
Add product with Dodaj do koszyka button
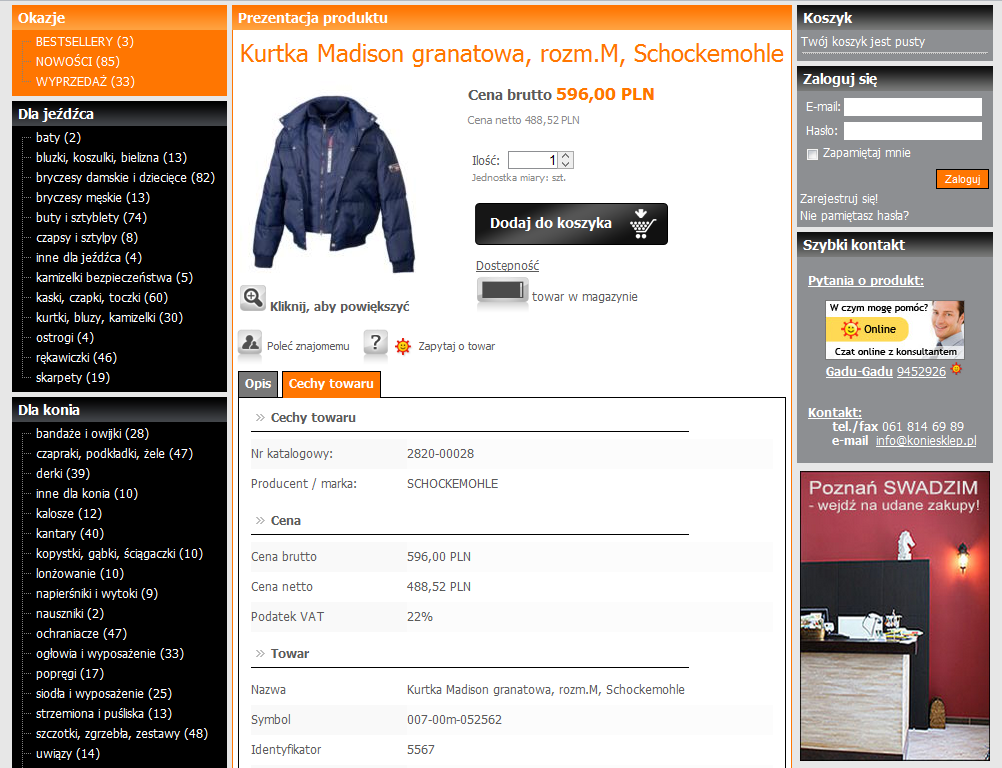coord(571,224)
